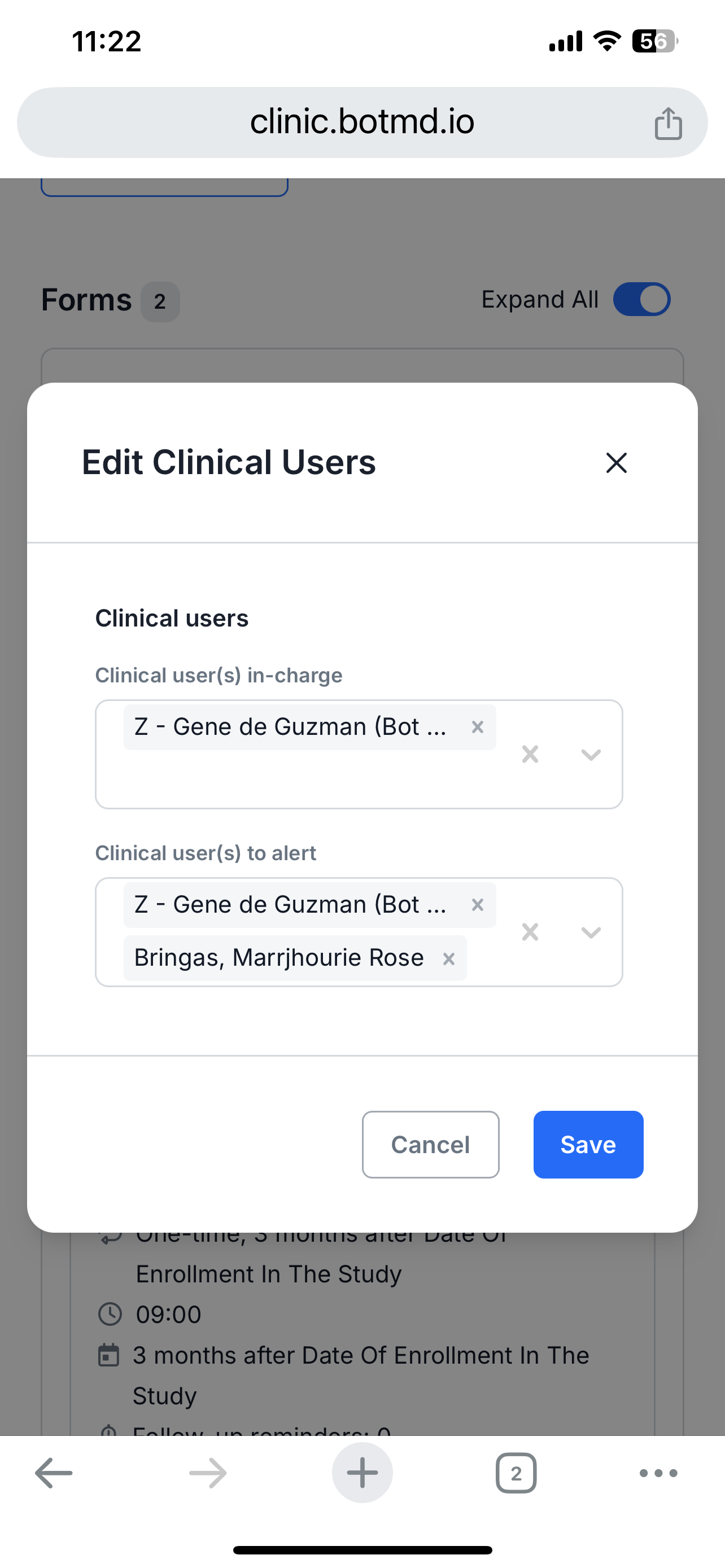
Task: Clear all selections in the in-charge field
Action: (529, 755)
